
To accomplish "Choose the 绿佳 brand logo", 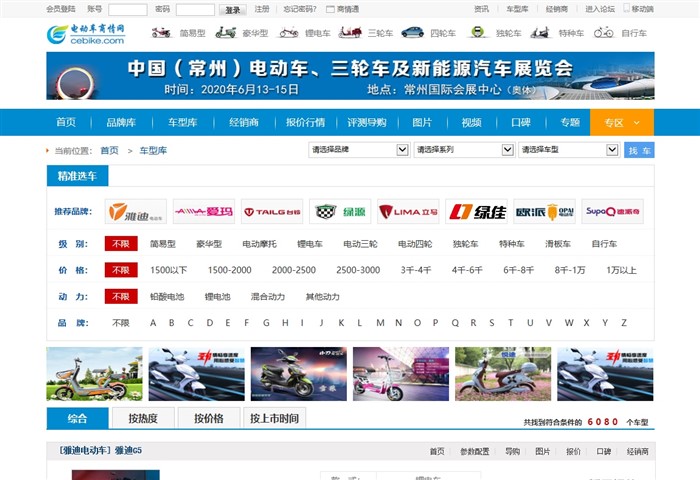I will click(x=476, y=211).
